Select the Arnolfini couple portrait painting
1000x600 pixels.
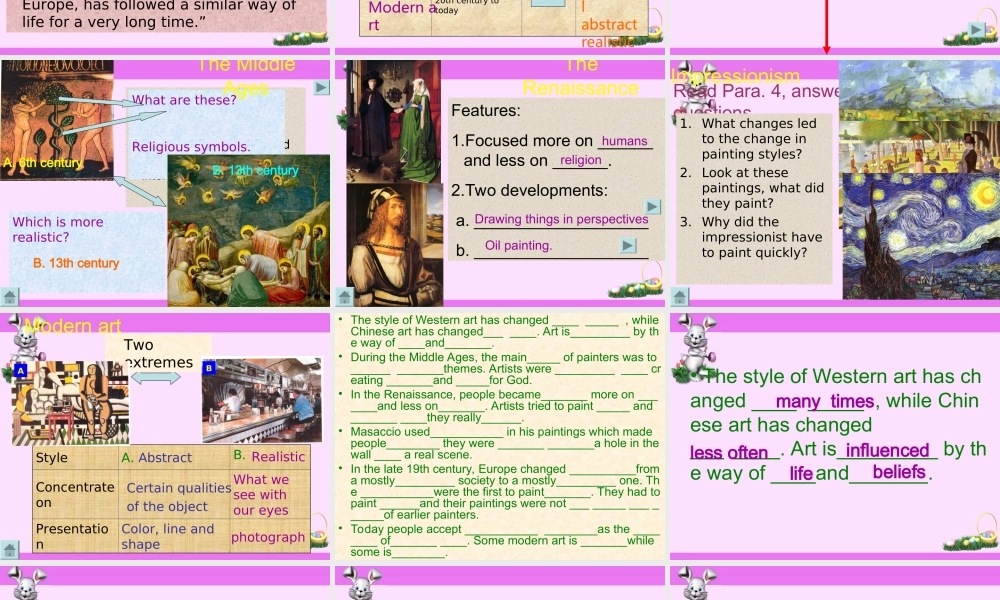[393, 121]
